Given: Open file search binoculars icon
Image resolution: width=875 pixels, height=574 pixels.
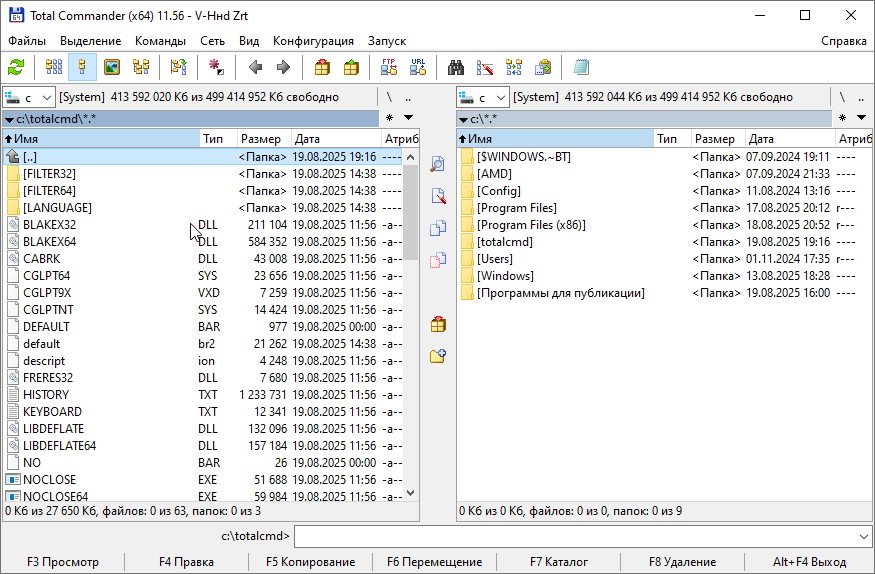Looking at the screenshot, I should [456, 67].
